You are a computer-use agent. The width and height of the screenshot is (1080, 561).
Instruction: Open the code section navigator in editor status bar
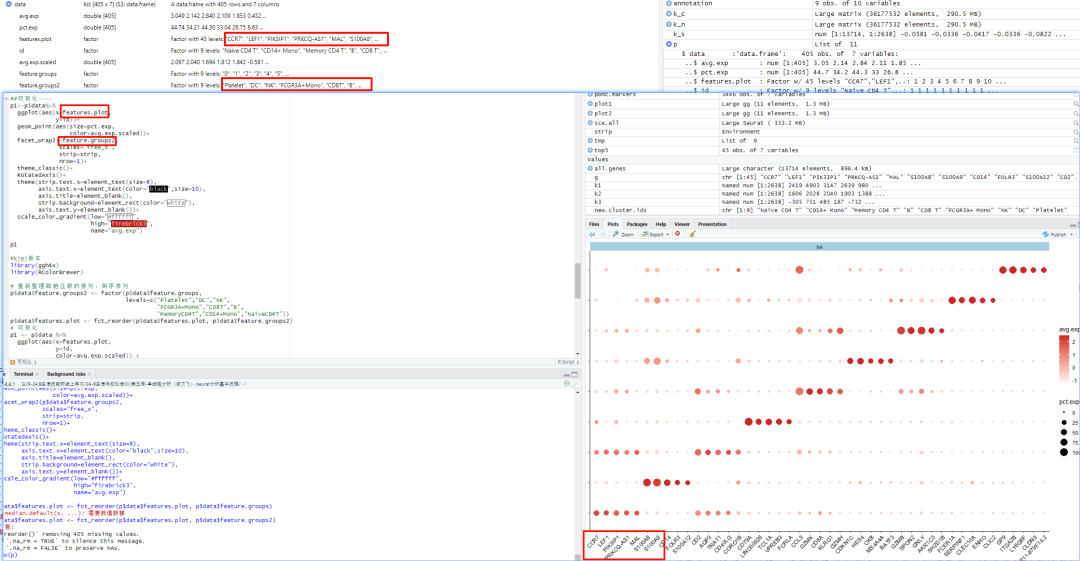tap(23, 362)
